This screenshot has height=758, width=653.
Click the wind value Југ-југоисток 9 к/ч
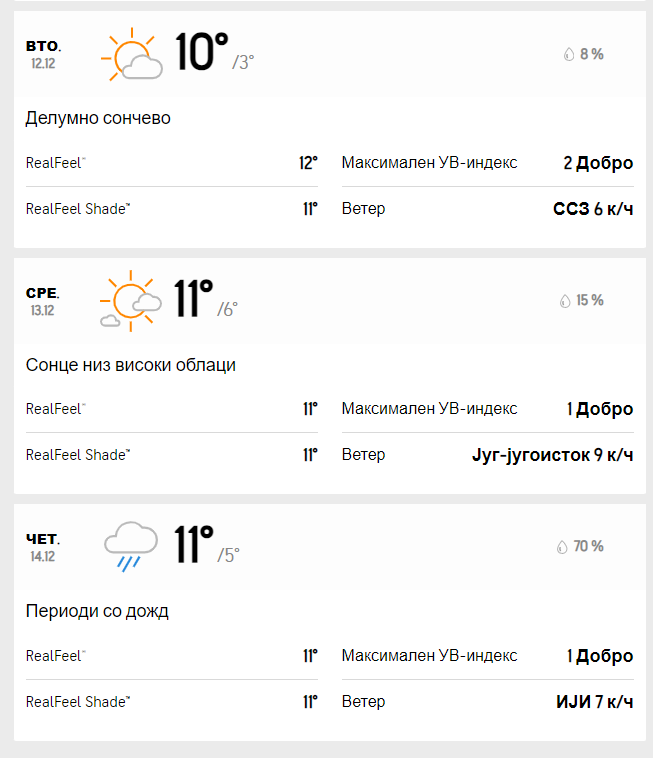552,455
